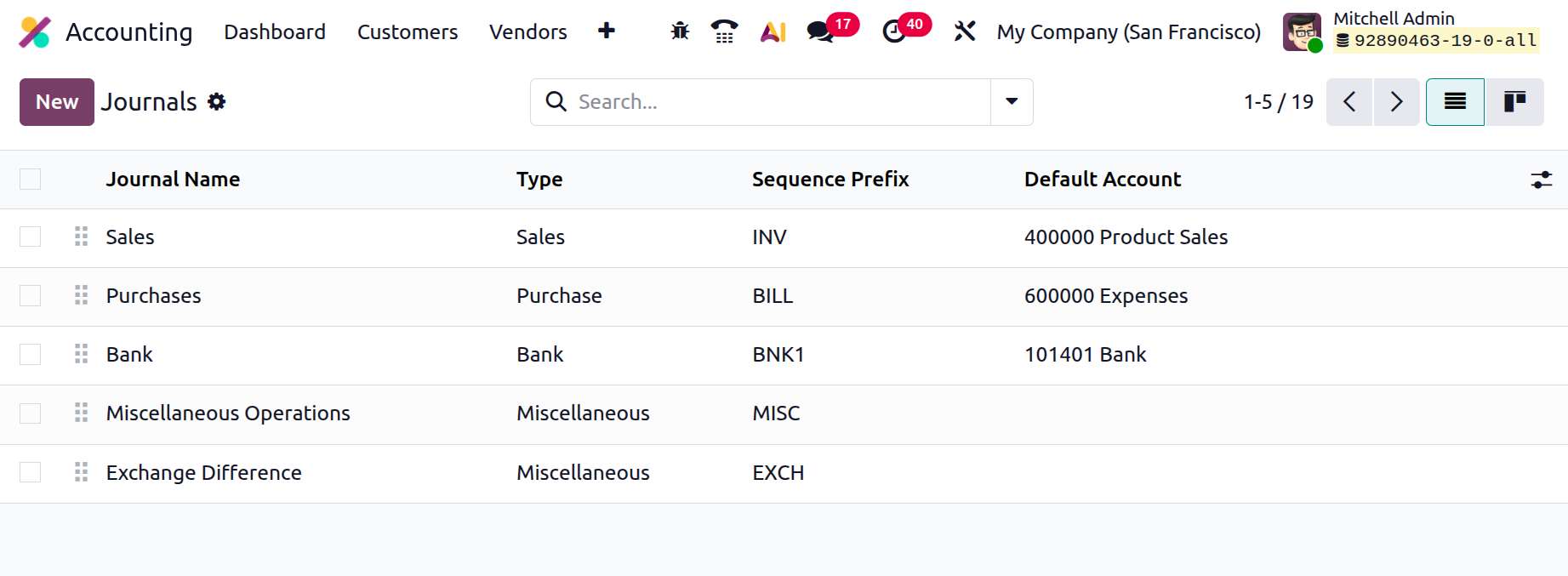Show activities clock with 40 pending
Image resolution: width=1568 pixels, height=576 pixels.
pos(894,31)
